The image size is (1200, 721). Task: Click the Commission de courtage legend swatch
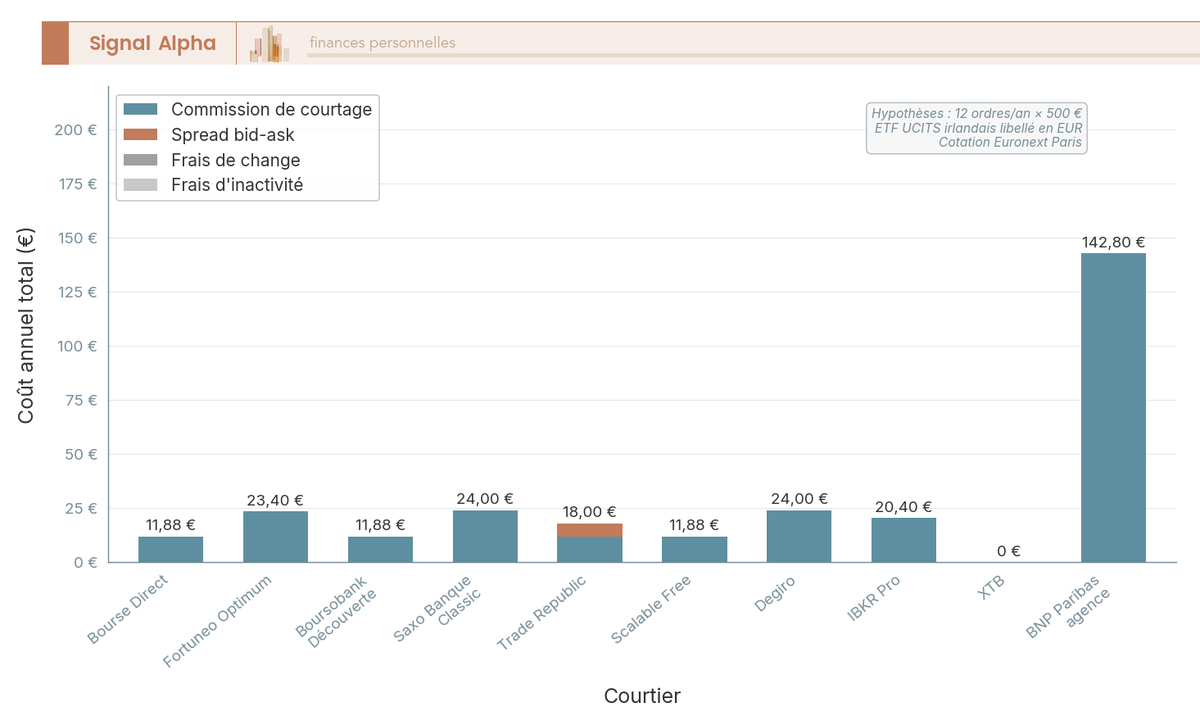click(140, 110)
